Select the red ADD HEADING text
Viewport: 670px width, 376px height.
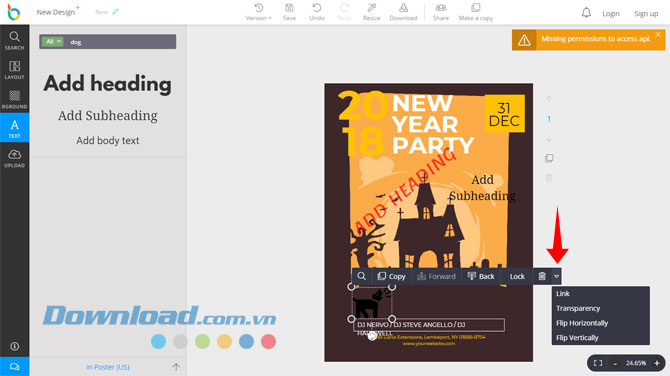click(x=406, y=190)
